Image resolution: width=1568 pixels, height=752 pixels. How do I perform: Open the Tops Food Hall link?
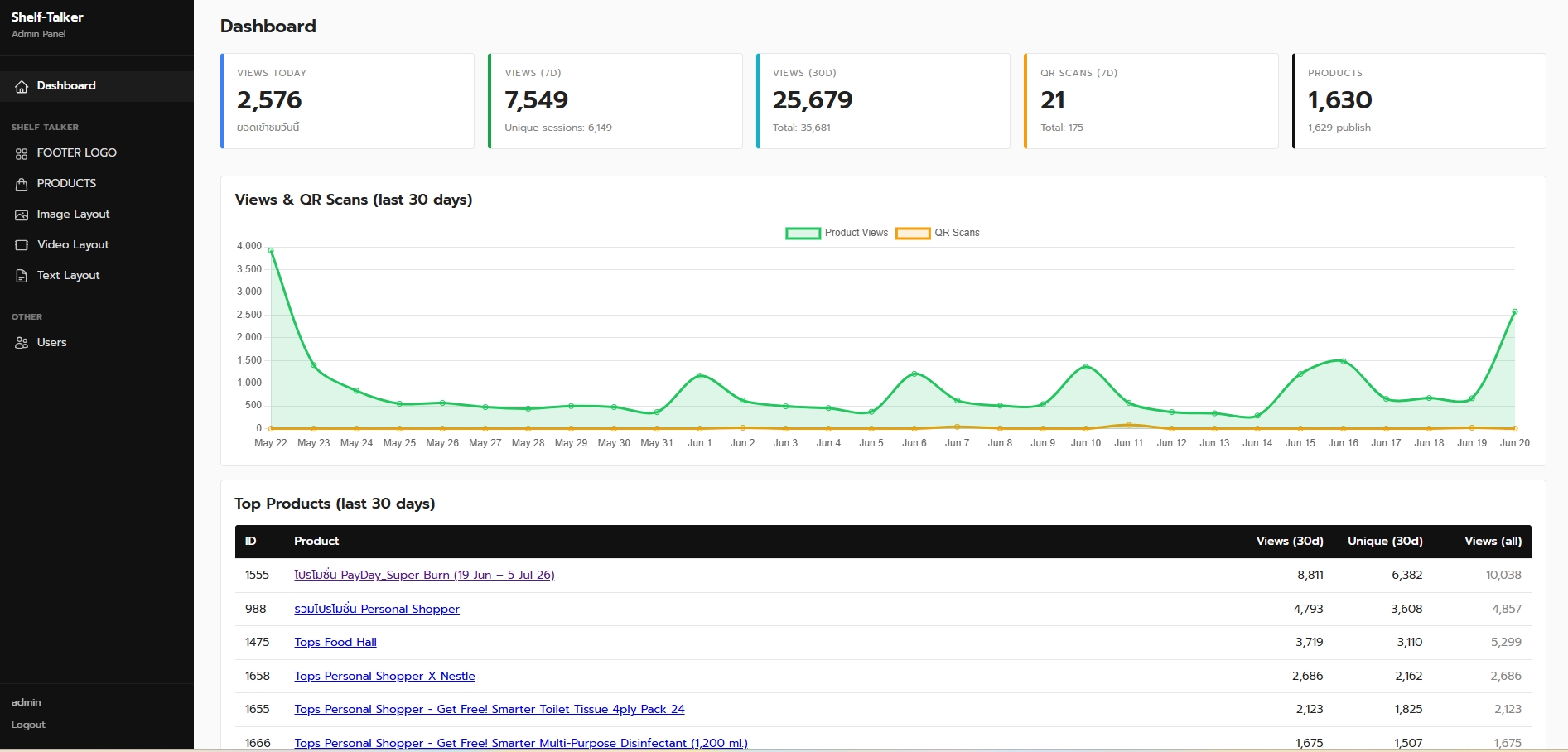tap(335, 642)
